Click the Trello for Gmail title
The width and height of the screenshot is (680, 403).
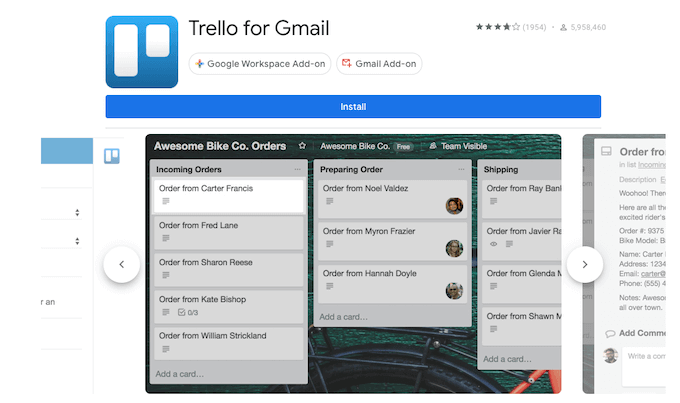(x=259, y=28)
